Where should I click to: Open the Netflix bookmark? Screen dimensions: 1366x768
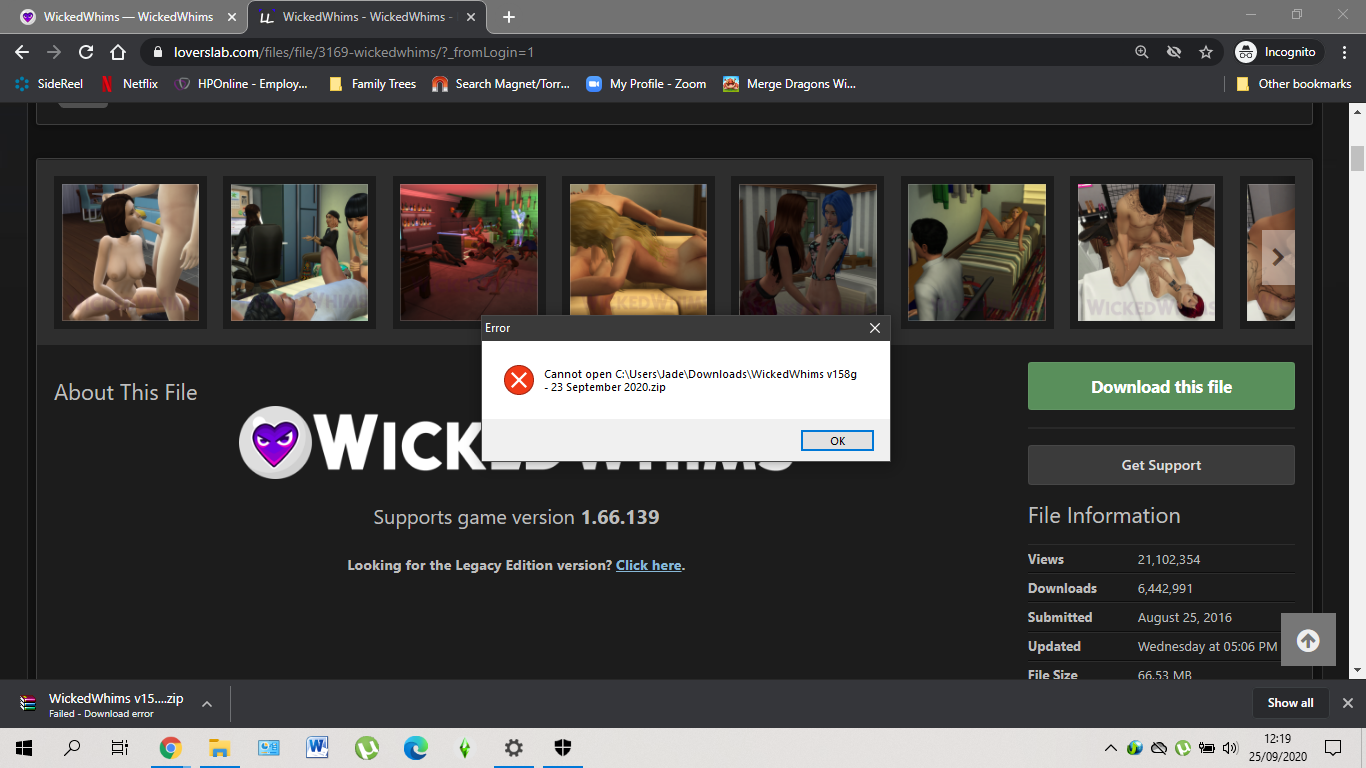pos(129,84)
